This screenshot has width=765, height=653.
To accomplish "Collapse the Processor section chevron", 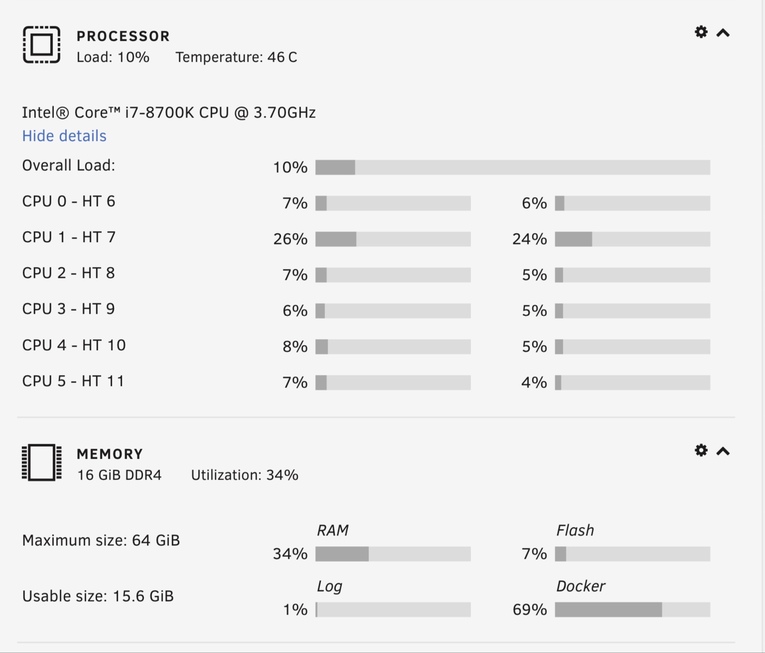I will tap(723, 33).
